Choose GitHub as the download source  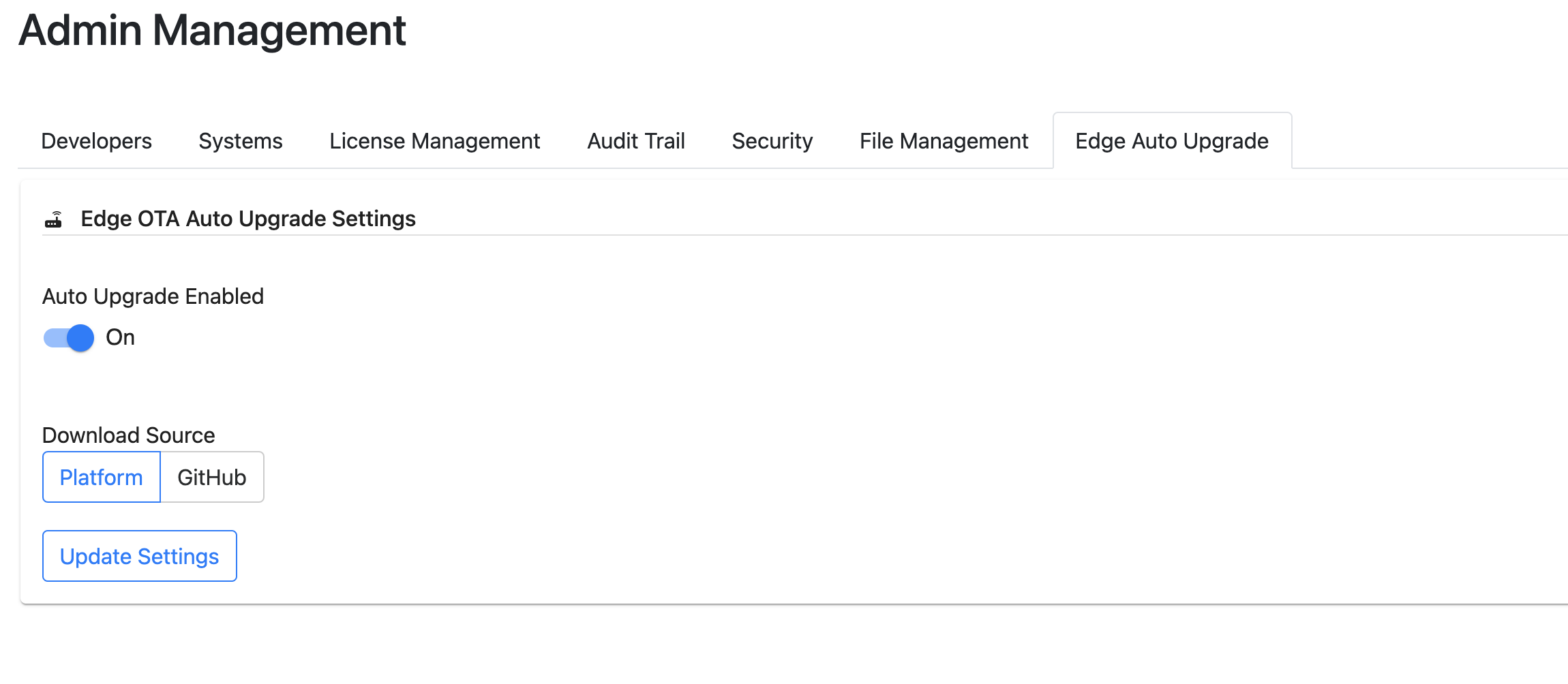tap(212, 477)
